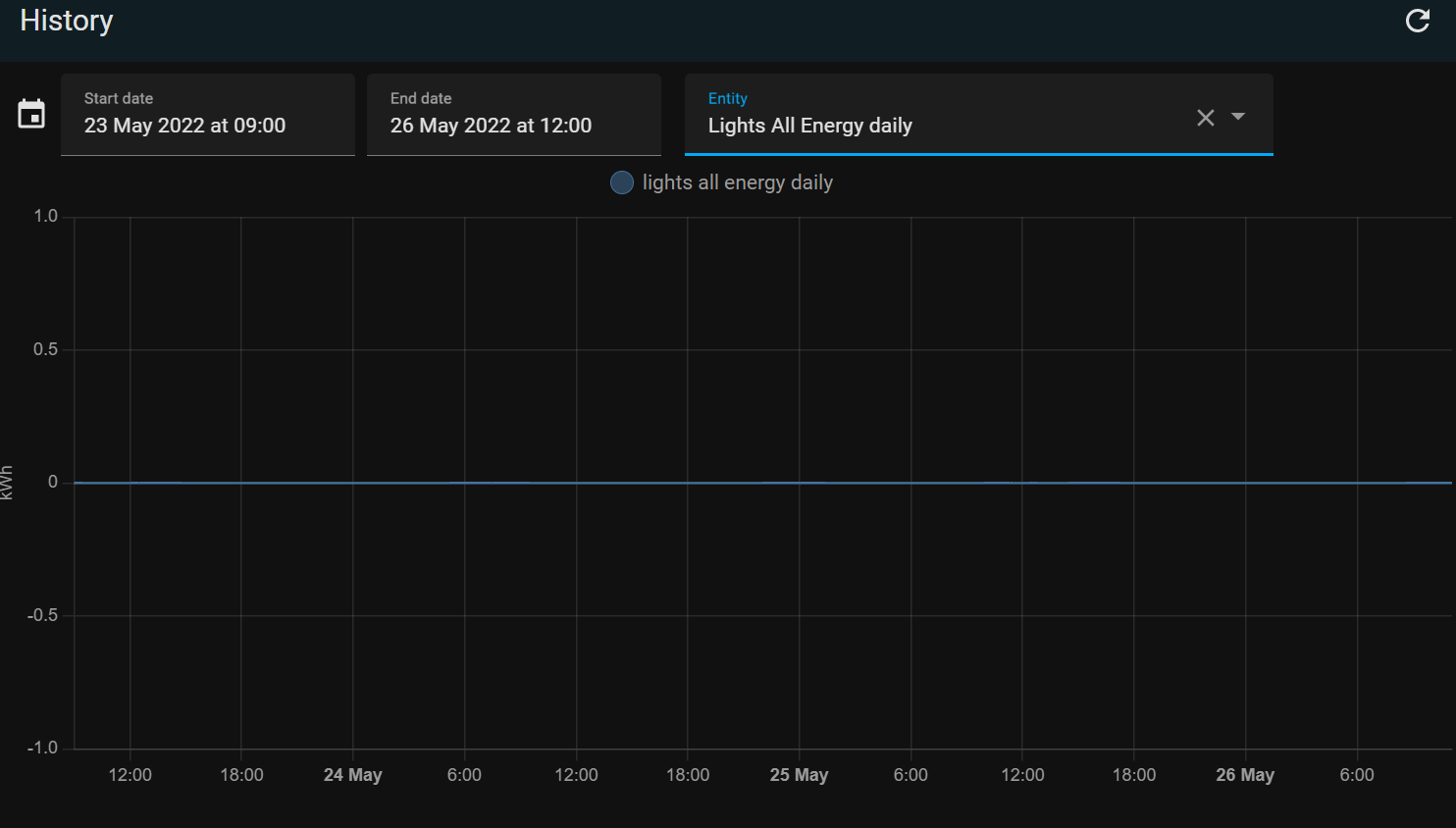1456x828 pixels.
Task: Click the Entity field label text
Action: coord(728,98)
